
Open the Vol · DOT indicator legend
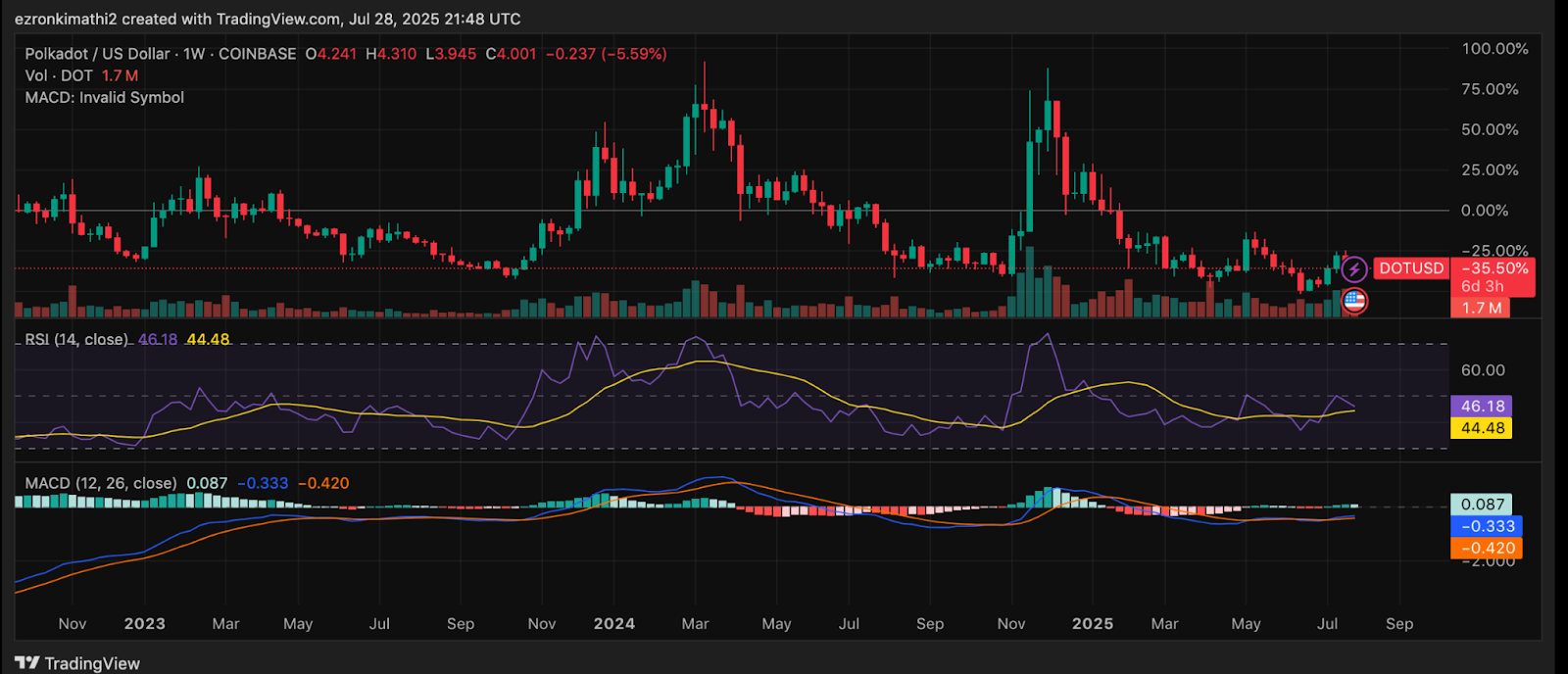pyautogui.click(x=59, y=75)
